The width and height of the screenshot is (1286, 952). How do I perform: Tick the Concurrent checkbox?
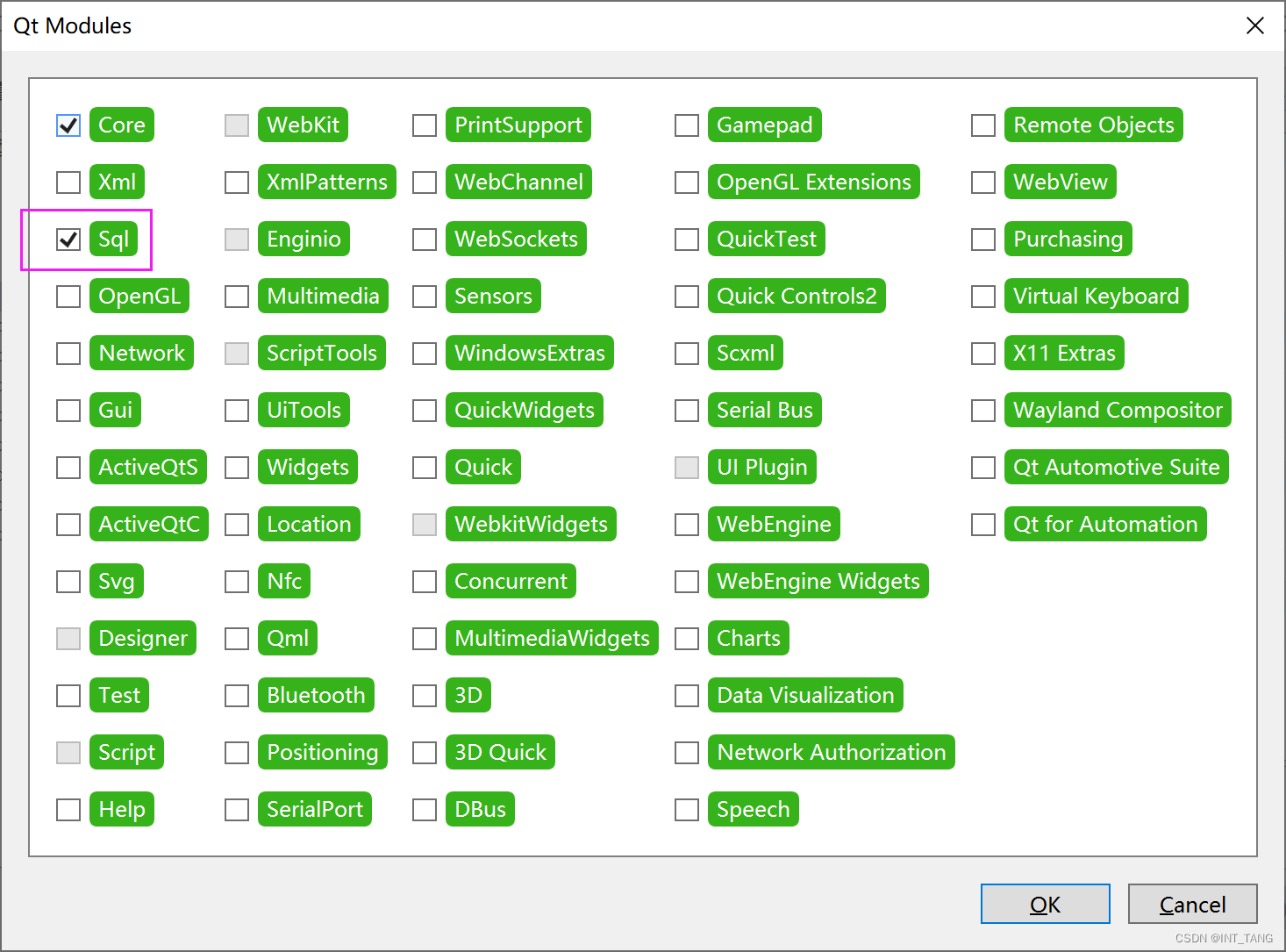point(425,582)
